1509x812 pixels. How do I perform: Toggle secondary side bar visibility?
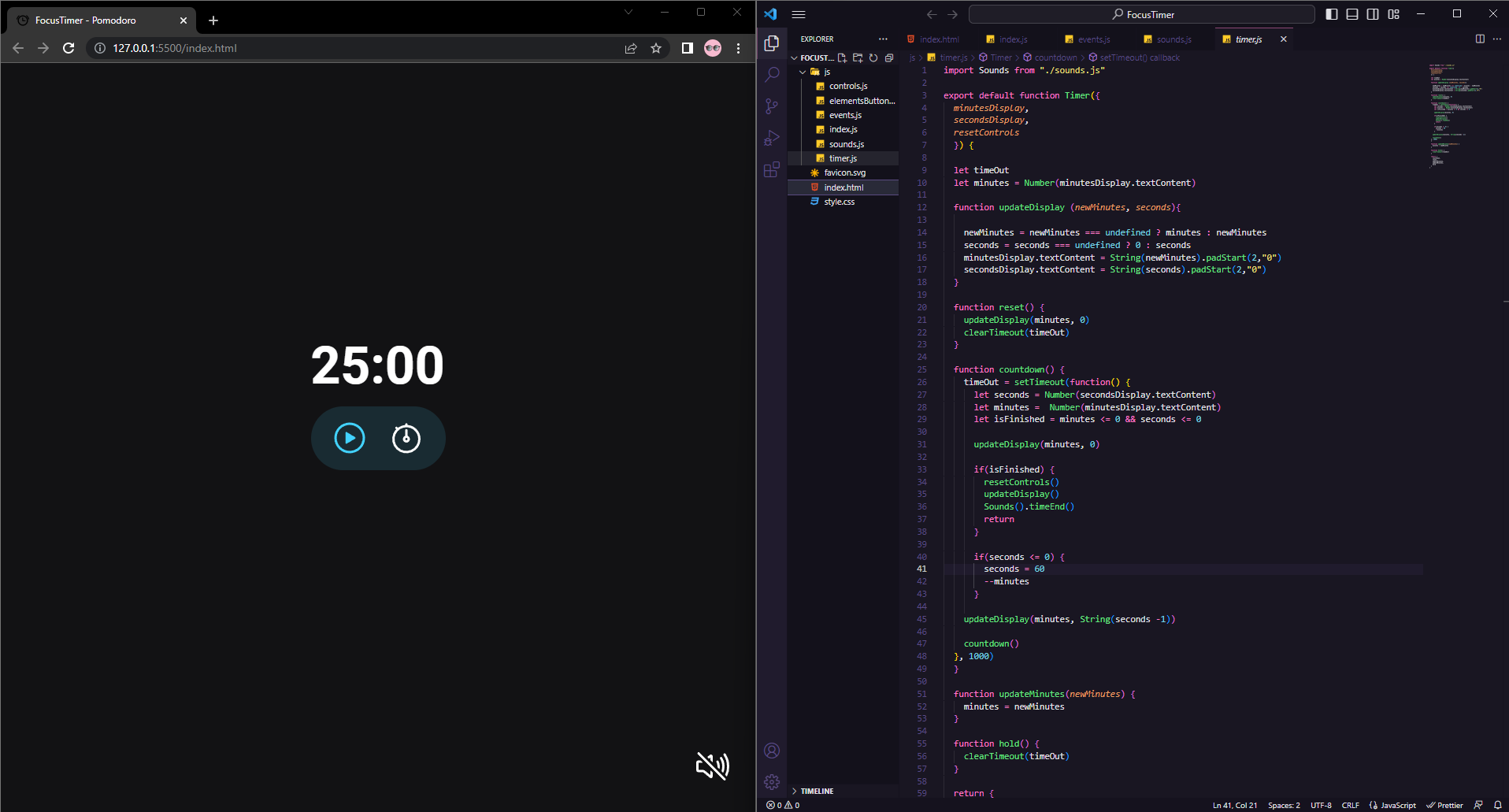coord(1373,14)
